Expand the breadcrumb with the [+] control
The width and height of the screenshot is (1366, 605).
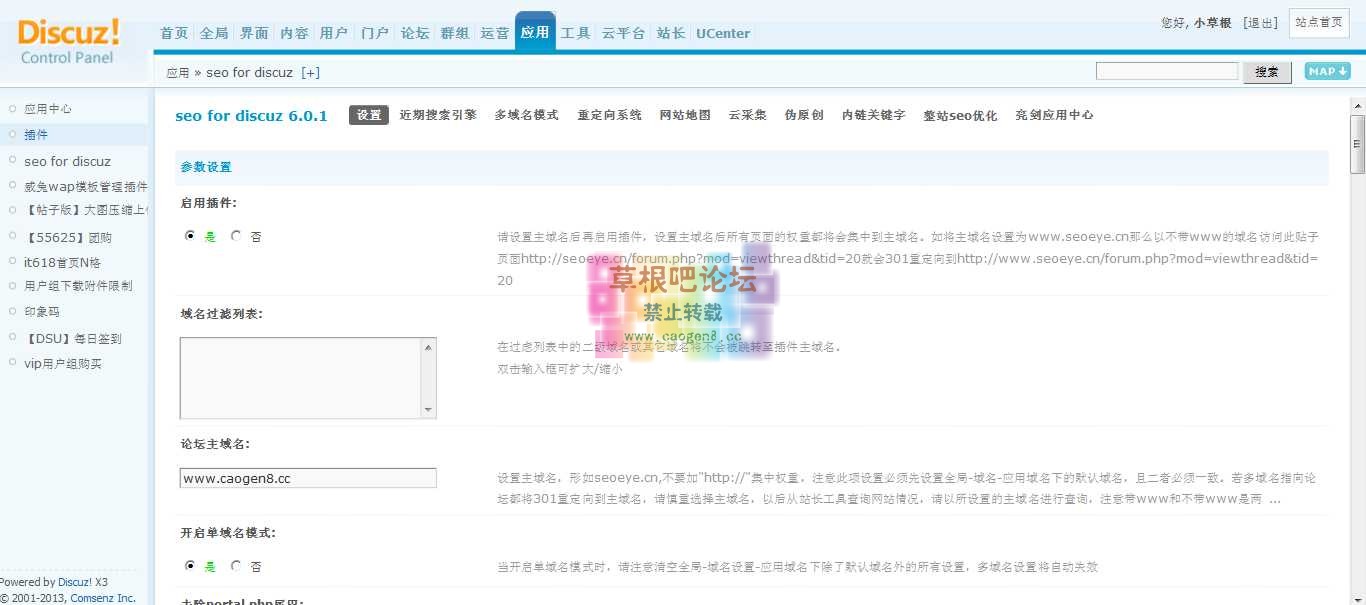coord(311,72)
